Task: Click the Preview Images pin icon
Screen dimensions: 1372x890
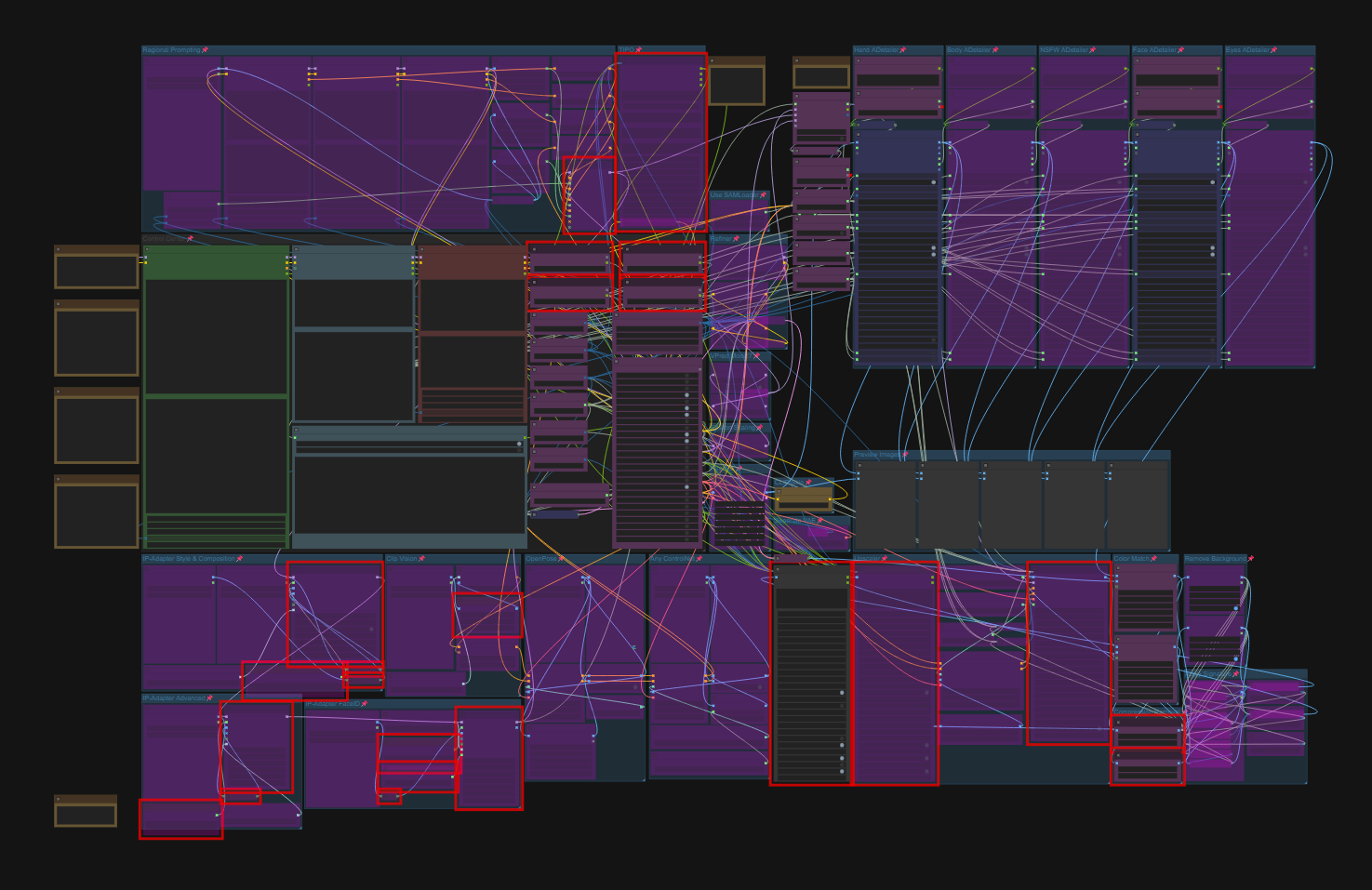Action: pyautogui.click(x=905, y=455)
